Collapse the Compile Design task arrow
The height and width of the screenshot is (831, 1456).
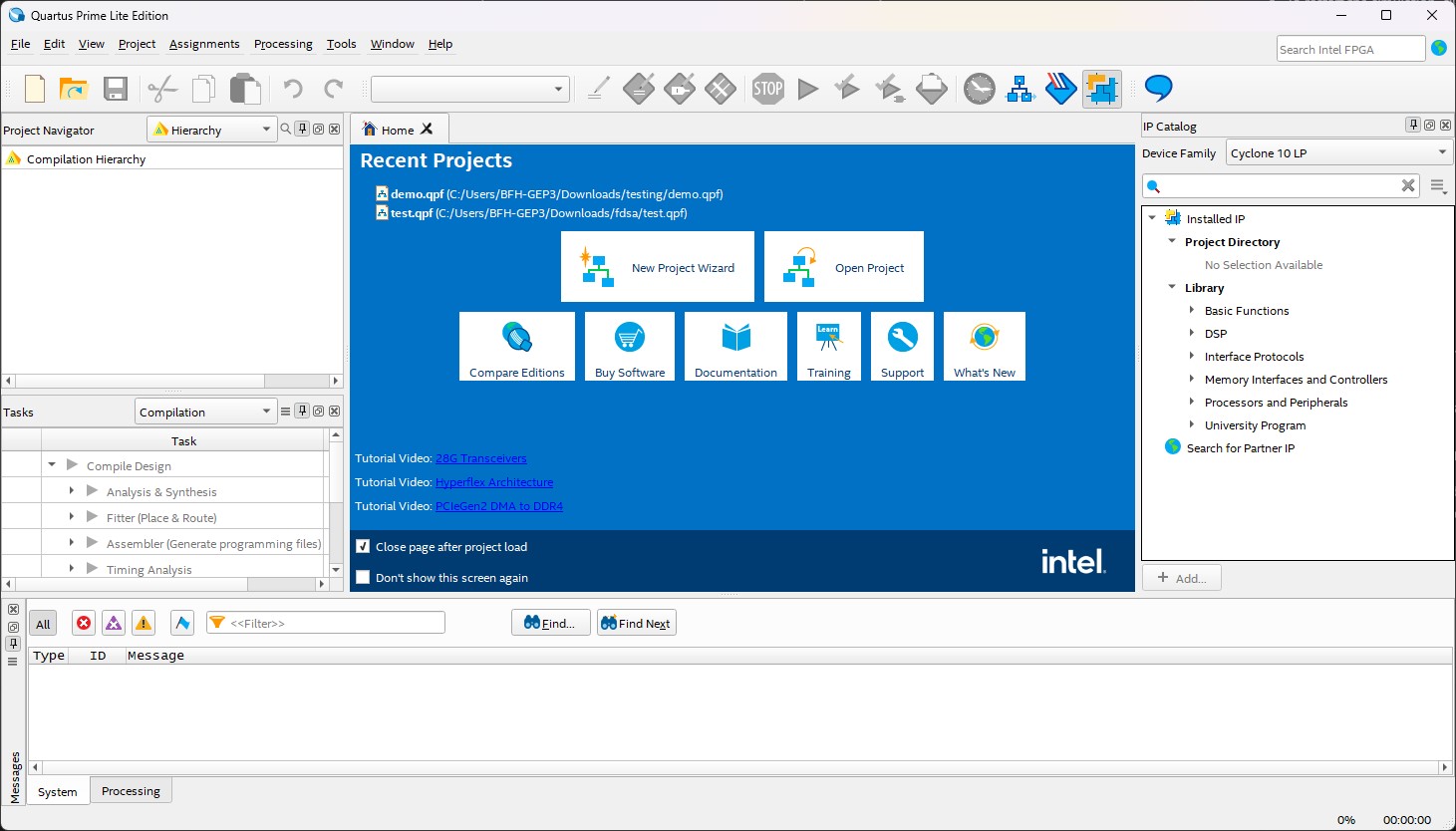tap(52, 464)
